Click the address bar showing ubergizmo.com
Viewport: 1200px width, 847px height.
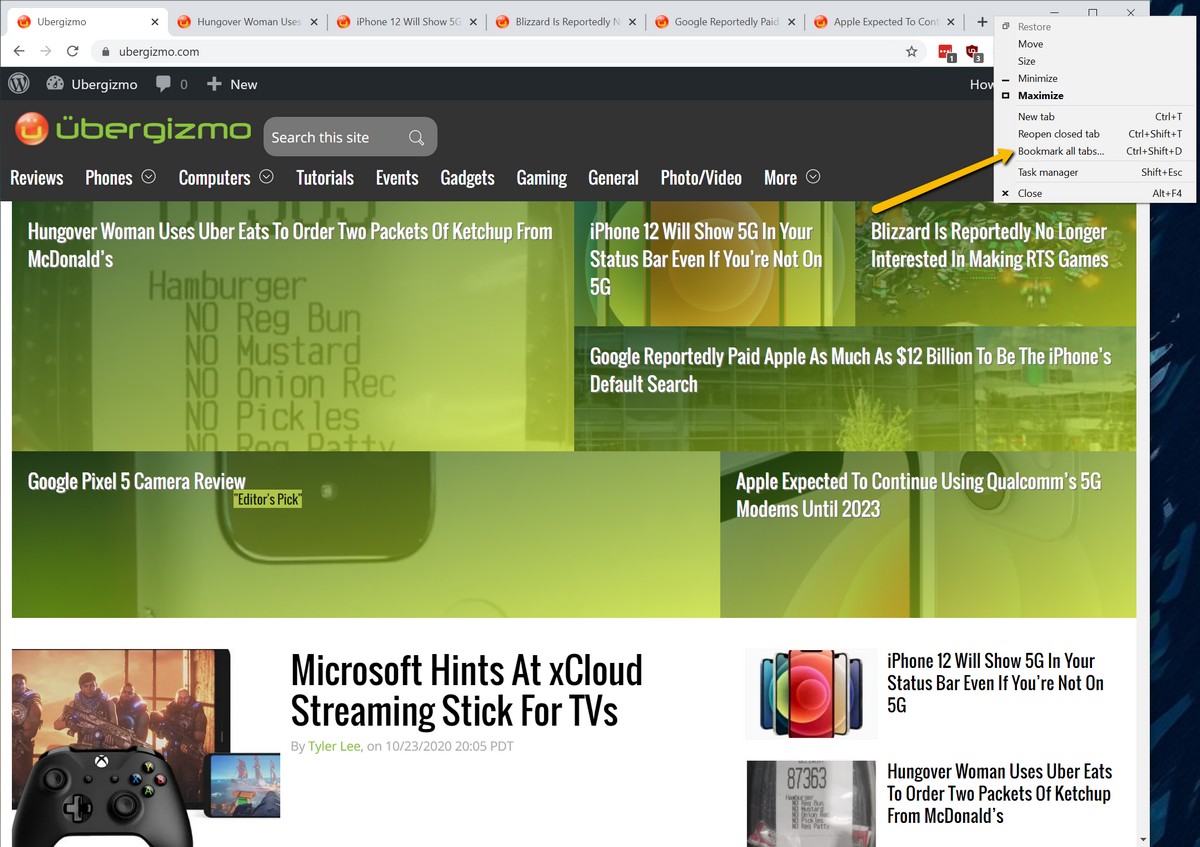pyautogui.click(x=500, y=51)
